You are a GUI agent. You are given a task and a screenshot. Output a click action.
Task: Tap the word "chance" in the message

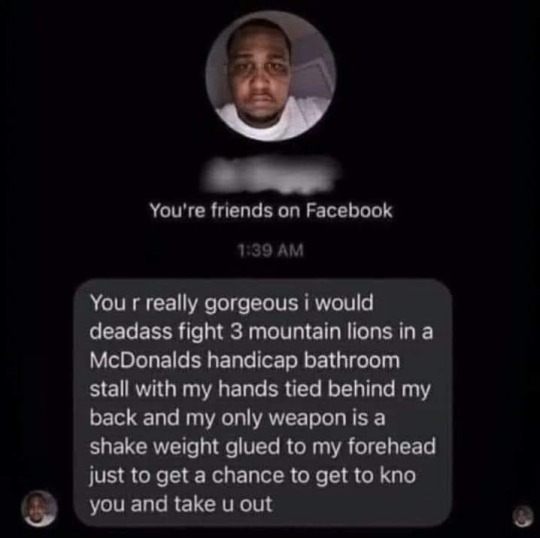pyautogui.click(x=248, y=475)
